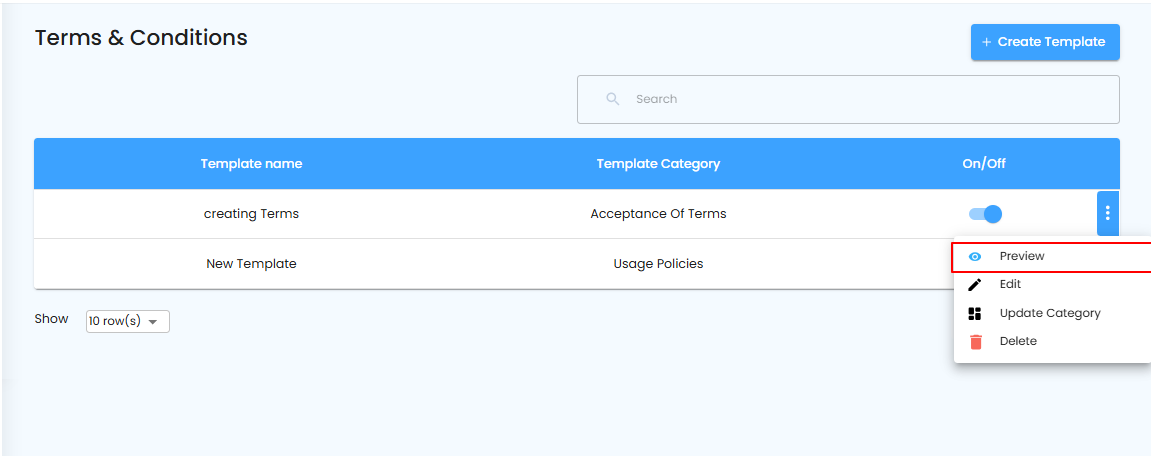The image size is (1151, 456).
Task: Click the red trash icon beside Delete
Action: (975, 342)
